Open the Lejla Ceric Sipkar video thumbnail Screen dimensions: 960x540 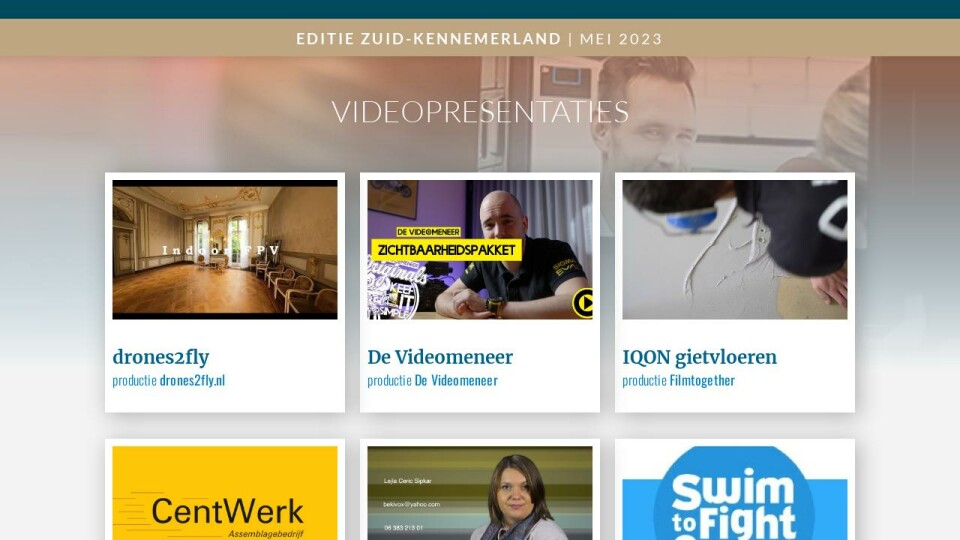pyautogui.click(x=479, y=493)
